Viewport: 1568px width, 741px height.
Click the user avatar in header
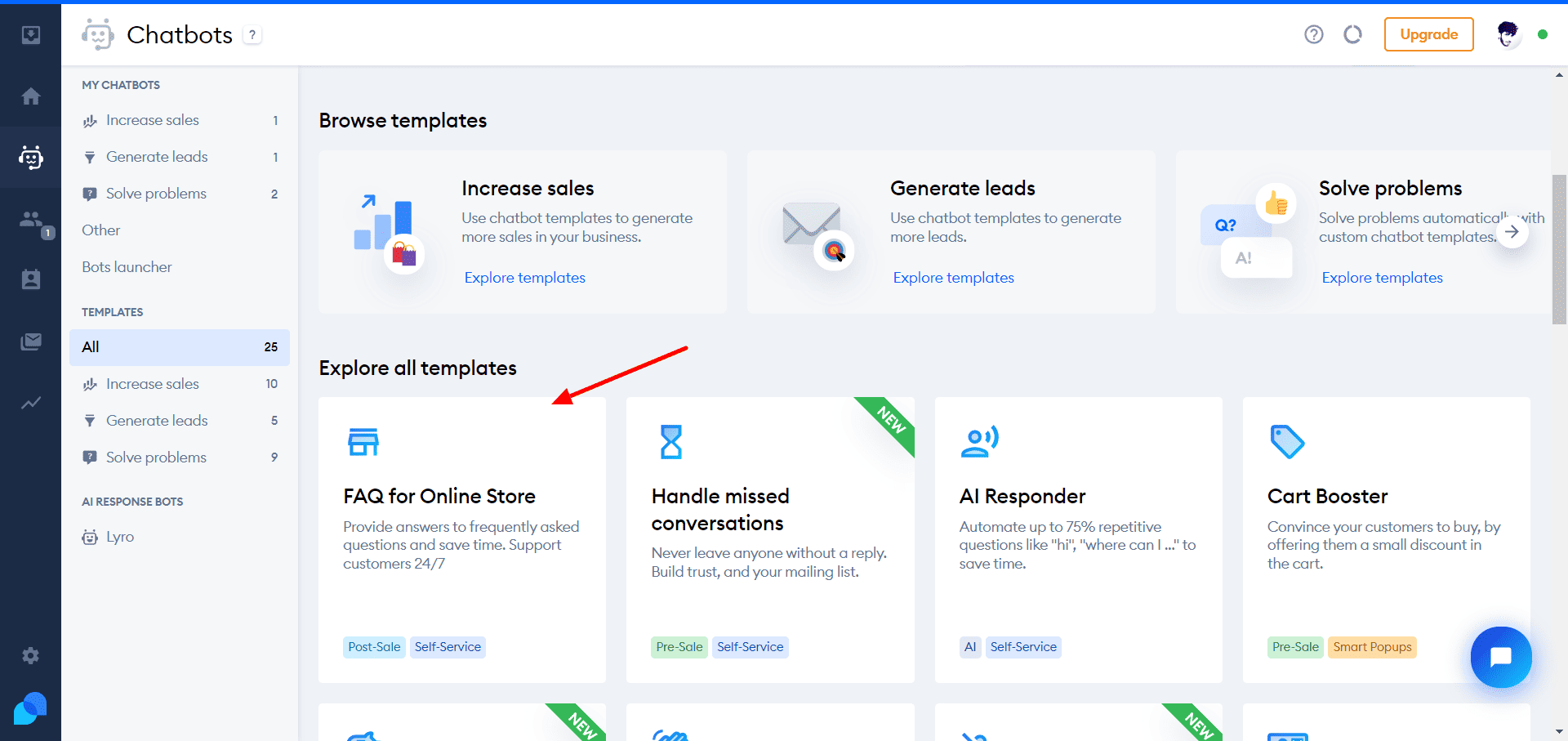pos(1508,34)
